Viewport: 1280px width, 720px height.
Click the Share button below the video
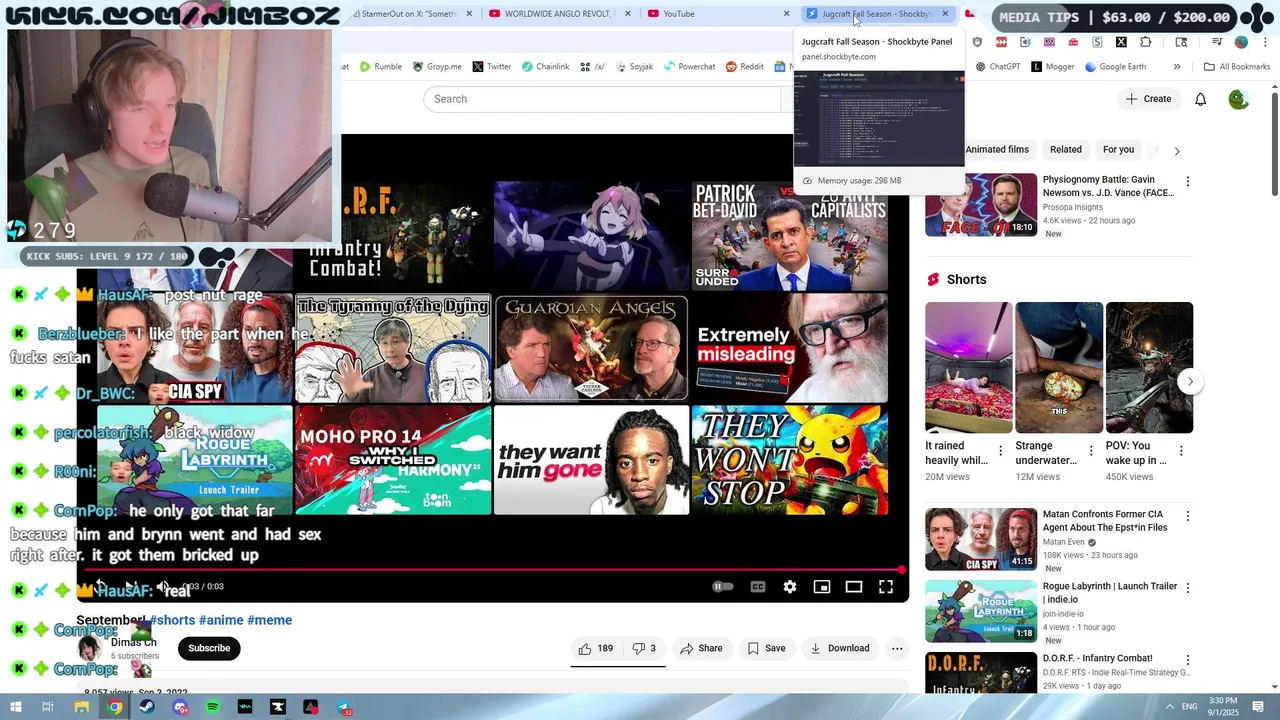(x=701, y=648)
